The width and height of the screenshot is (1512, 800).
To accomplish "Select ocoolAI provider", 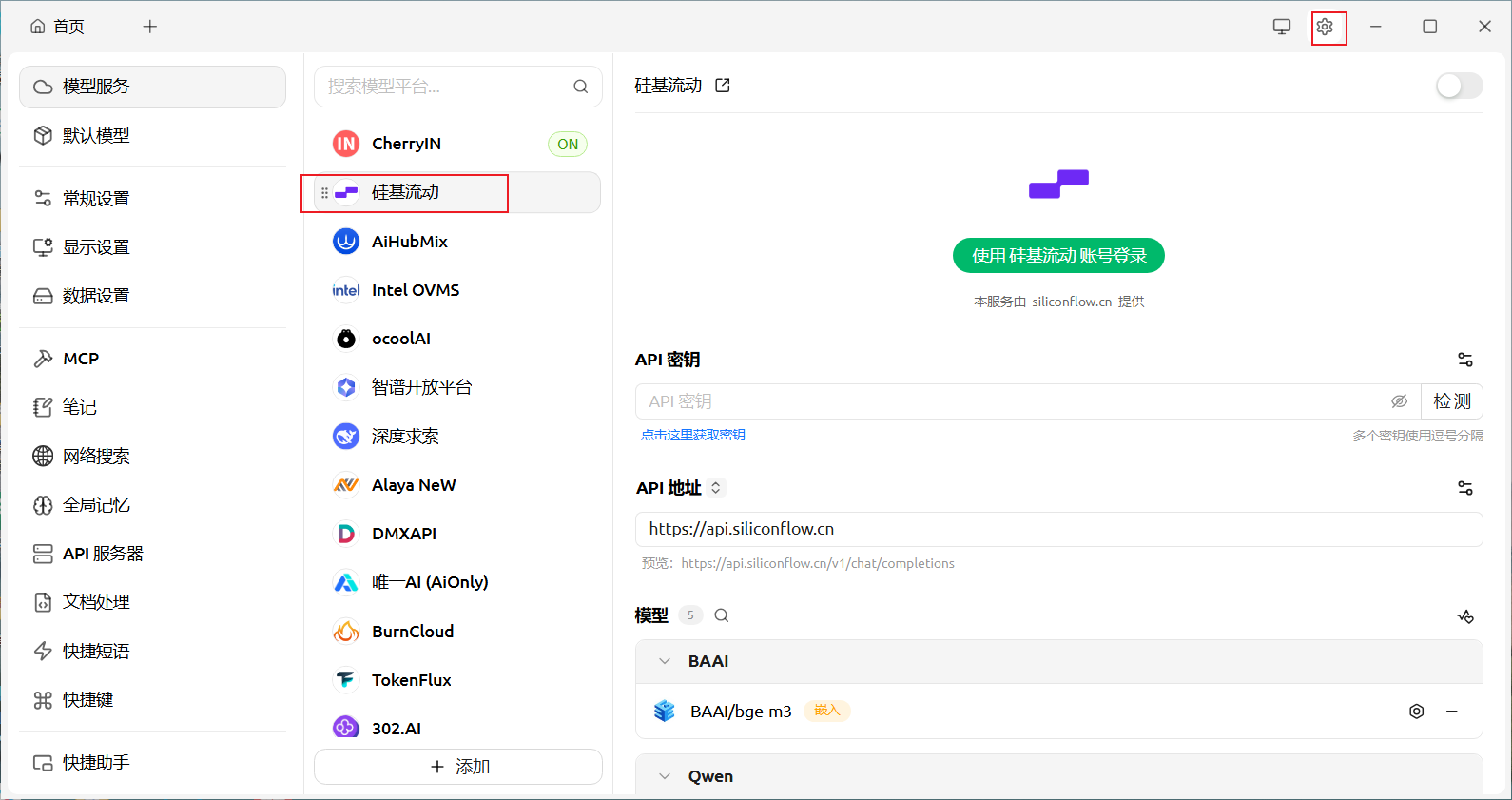I will [x=457, y=339].
